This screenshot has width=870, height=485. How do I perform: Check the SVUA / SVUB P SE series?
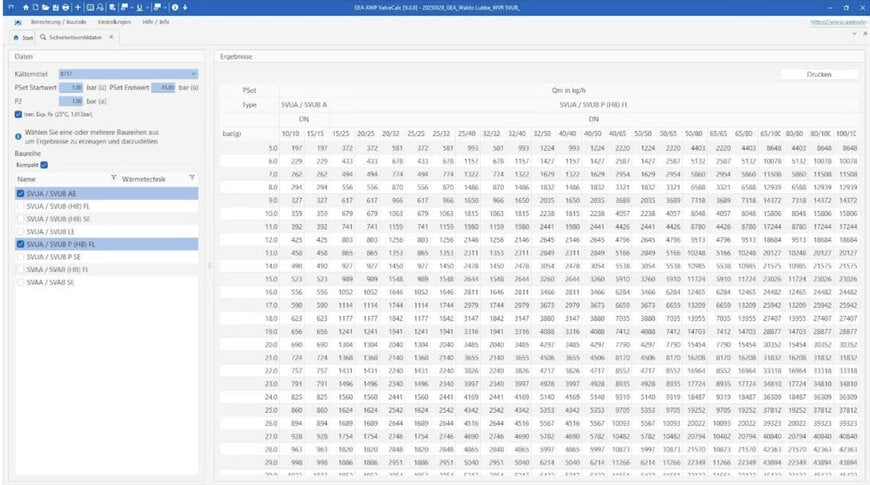[x=21, y=257]
